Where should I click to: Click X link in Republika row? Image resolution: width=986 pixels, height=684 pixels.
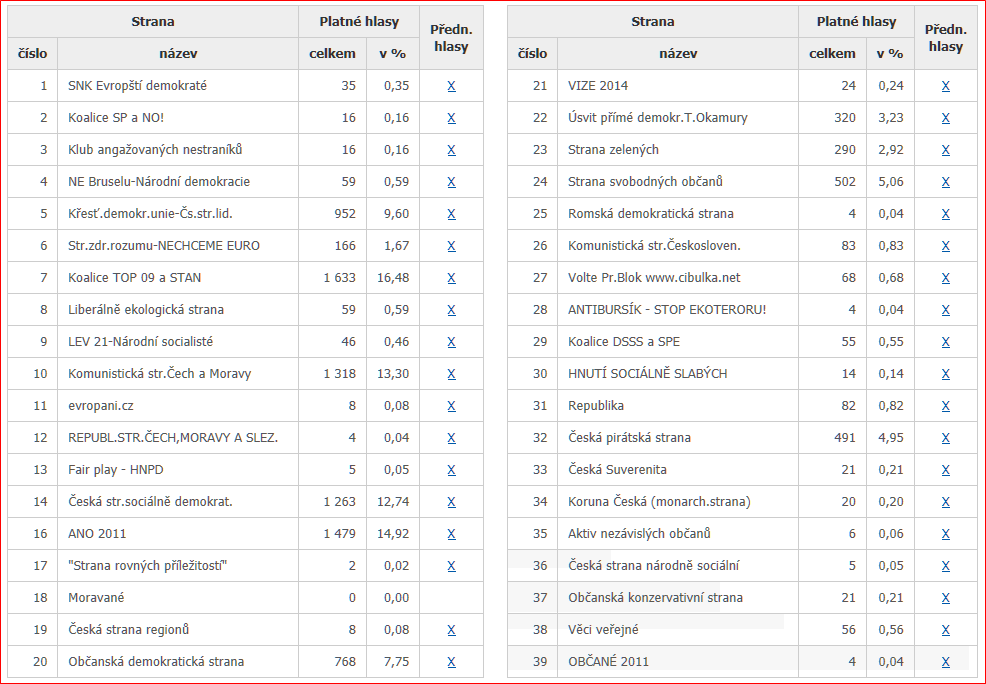[x=946, y=407]
